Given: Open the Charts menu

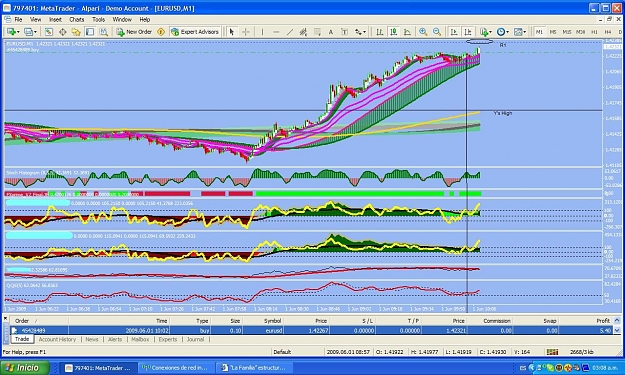Looking at the screenshot, I should pyautogui.click(x=77, y=19).
